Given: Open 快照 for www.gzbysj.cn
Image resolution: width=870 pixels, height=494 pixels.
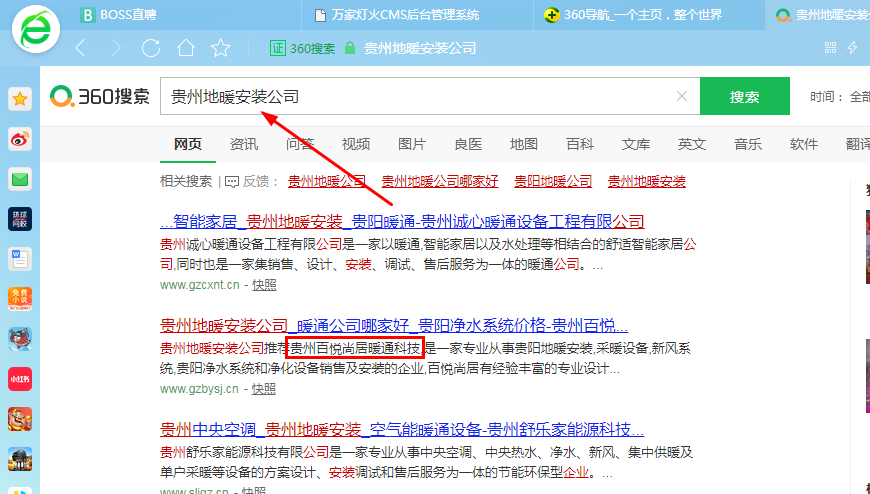Looking at the screenshot, I should pos(264,389).
